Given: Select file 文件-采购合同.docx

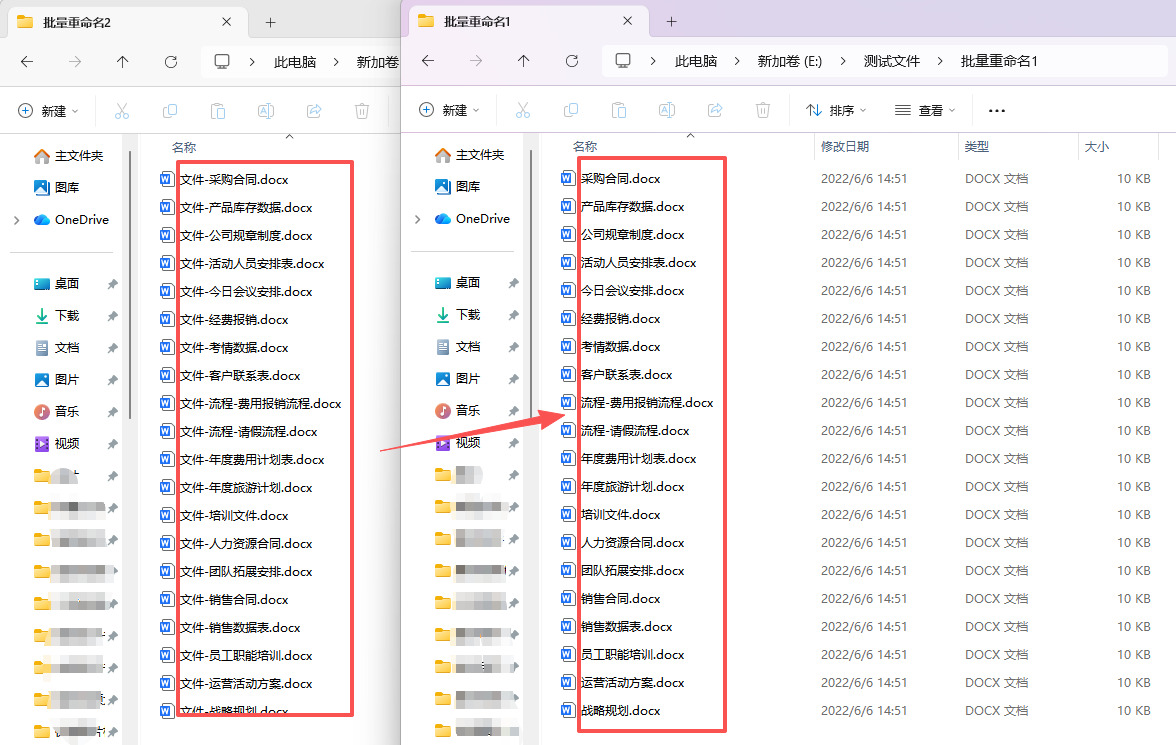Looking at the screenshot, I should pyautogui.click(x=224, y=179).
